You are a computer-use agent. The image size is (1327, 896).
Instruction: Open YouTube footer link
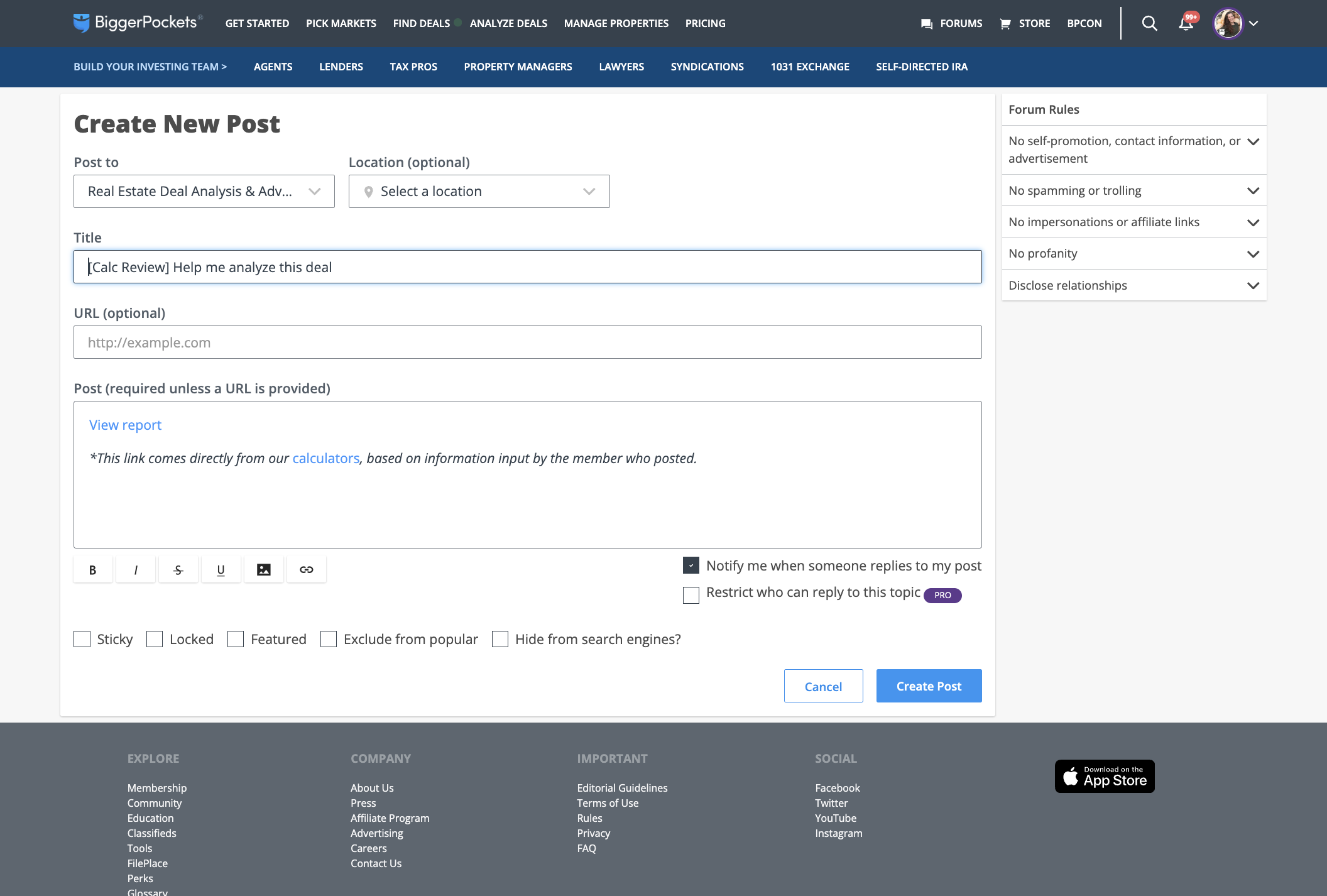[x=836, y=818]
